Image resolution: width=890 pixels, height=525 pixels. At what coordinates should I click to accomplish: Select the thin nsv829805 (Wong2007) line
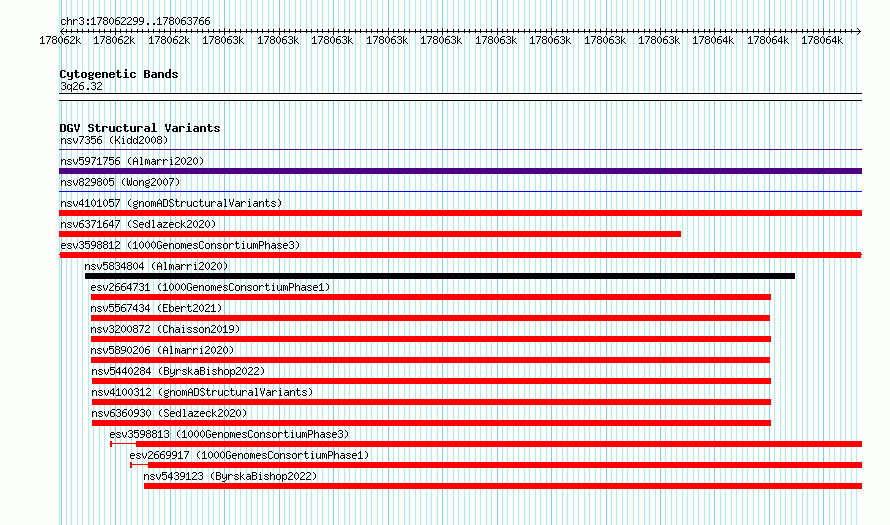[x=460, y=192]
